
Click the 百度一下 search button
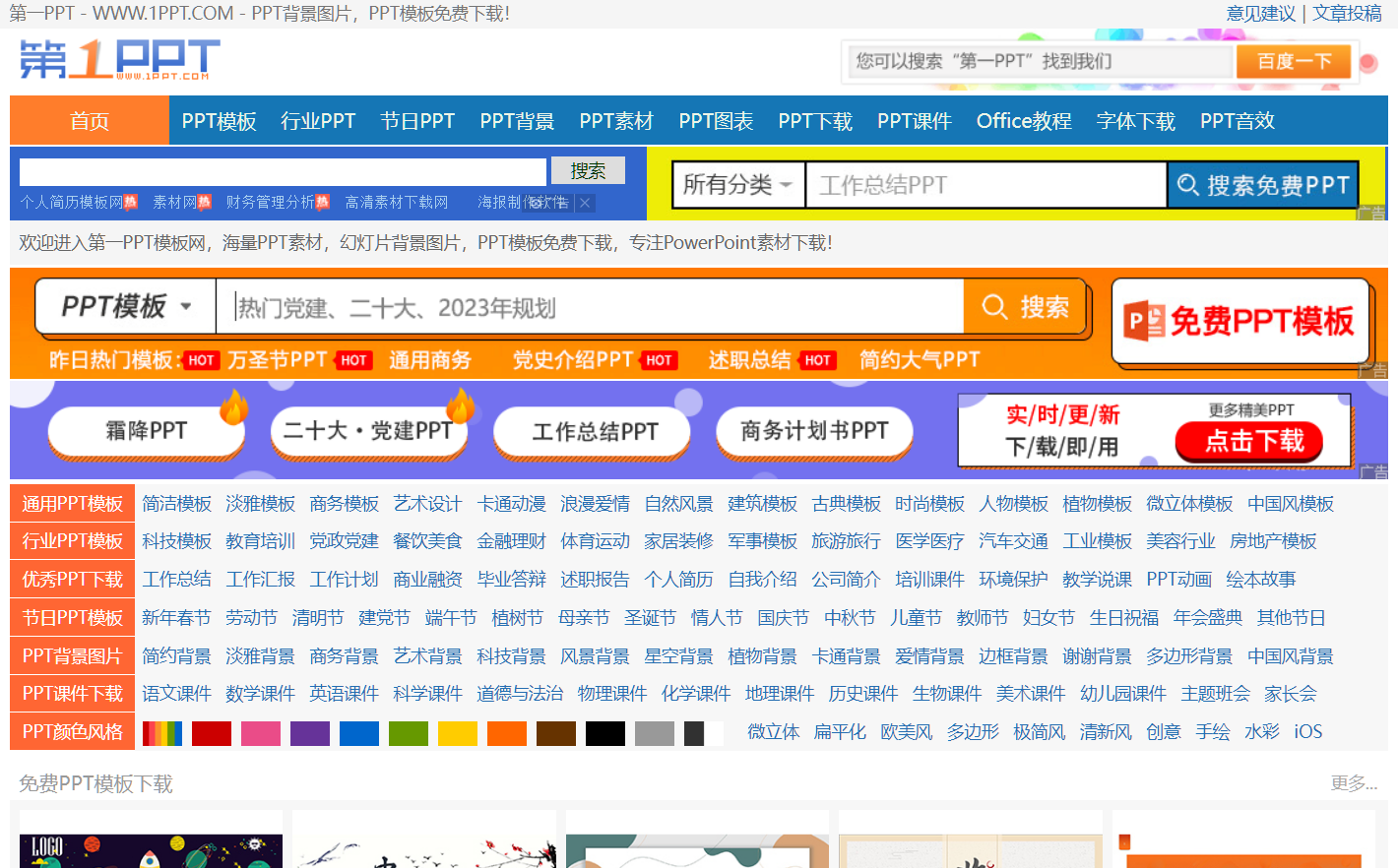pyautogui.click(x=1294, y=61)
